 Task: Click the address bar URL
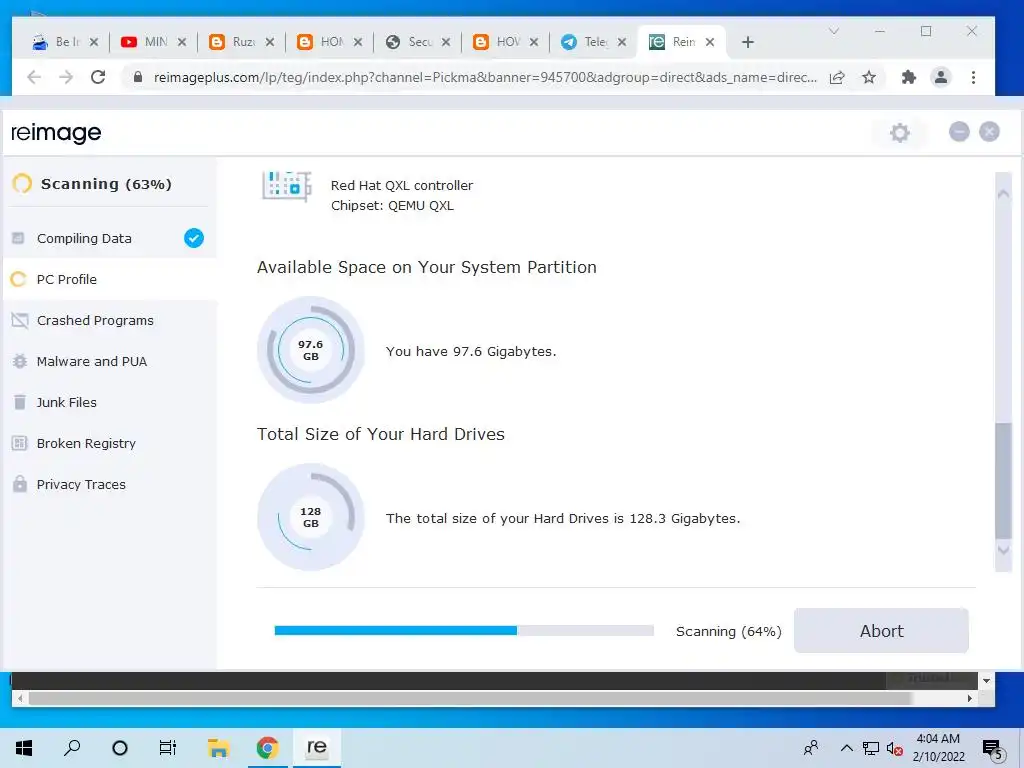[x=485, y=78]
